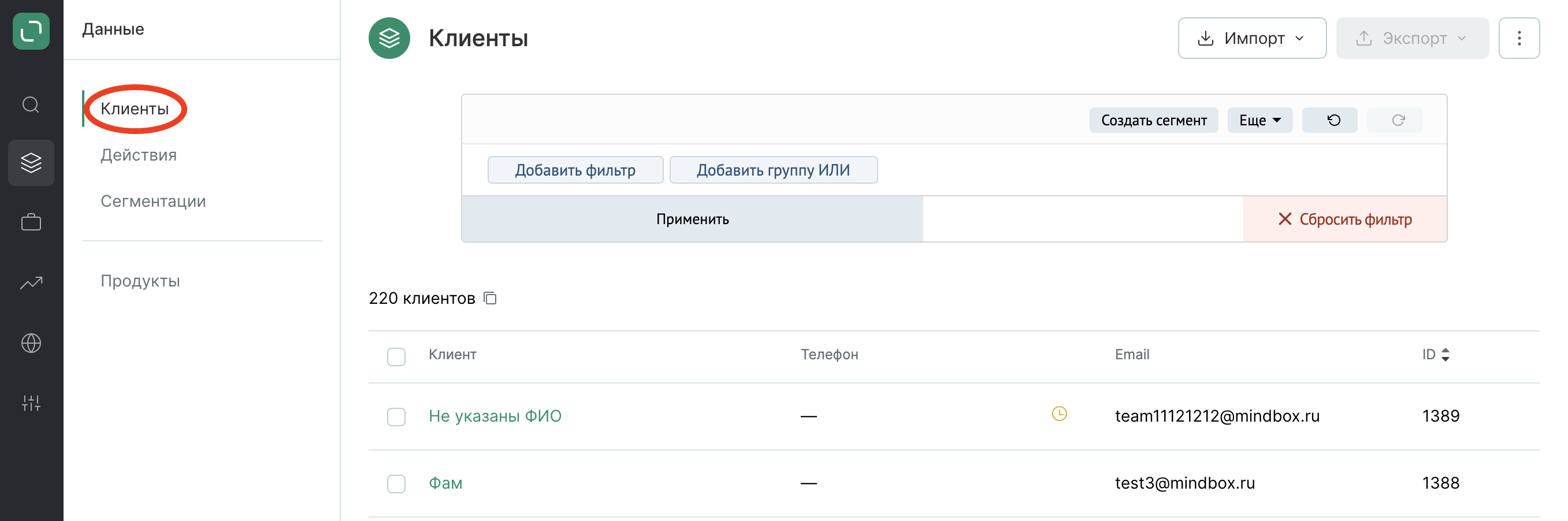Screen dimensions: 1568x521
Task: Click email team11121212@mindbox.ru
Action: tap(1217, 416)
